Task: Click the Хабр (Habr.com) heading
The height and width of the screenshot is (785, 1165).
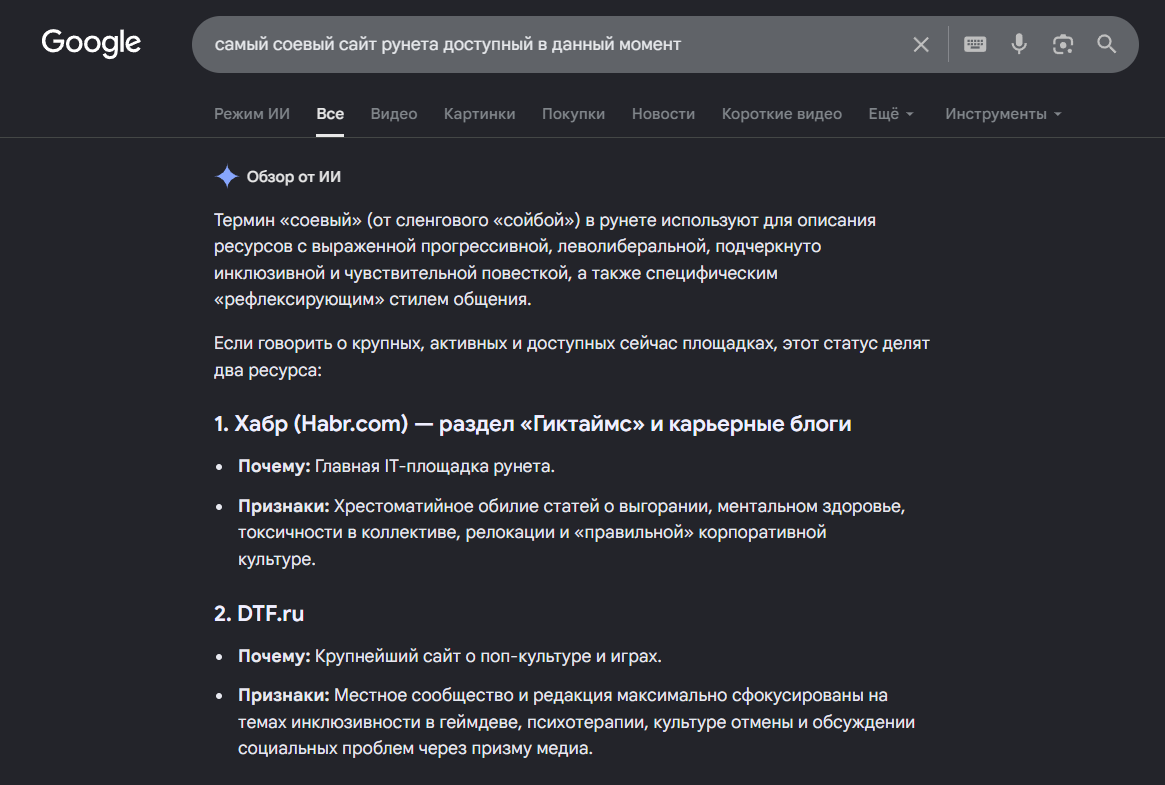Action: click(x=532, y=423)
